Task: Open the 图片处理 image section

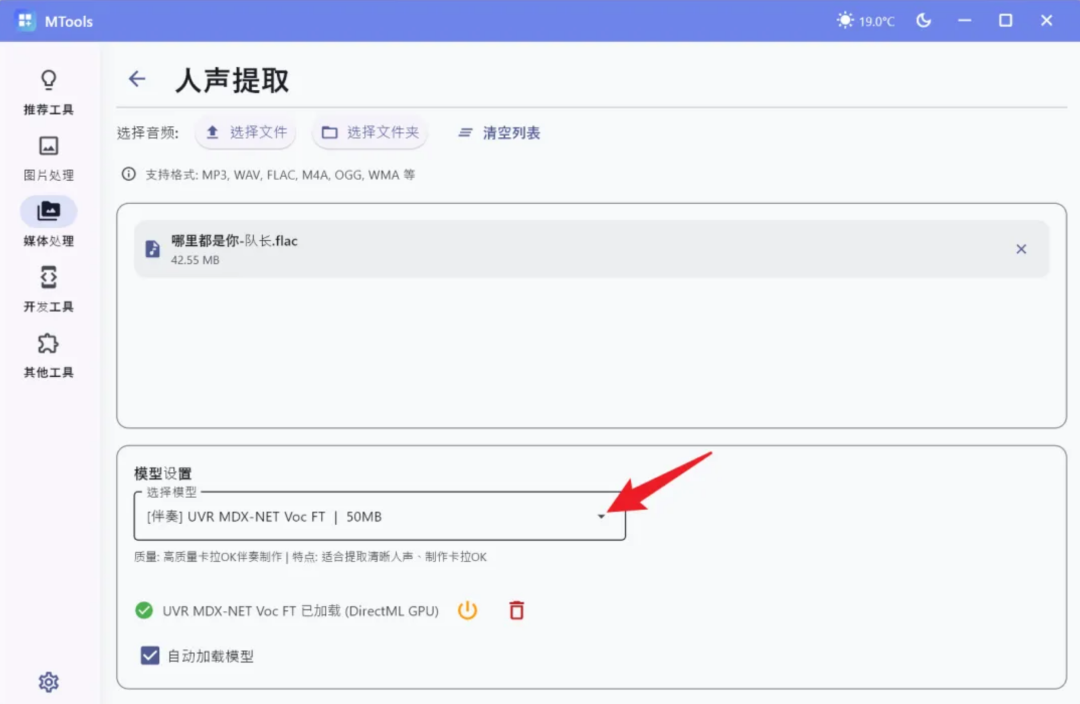Action: click(48, 157)
